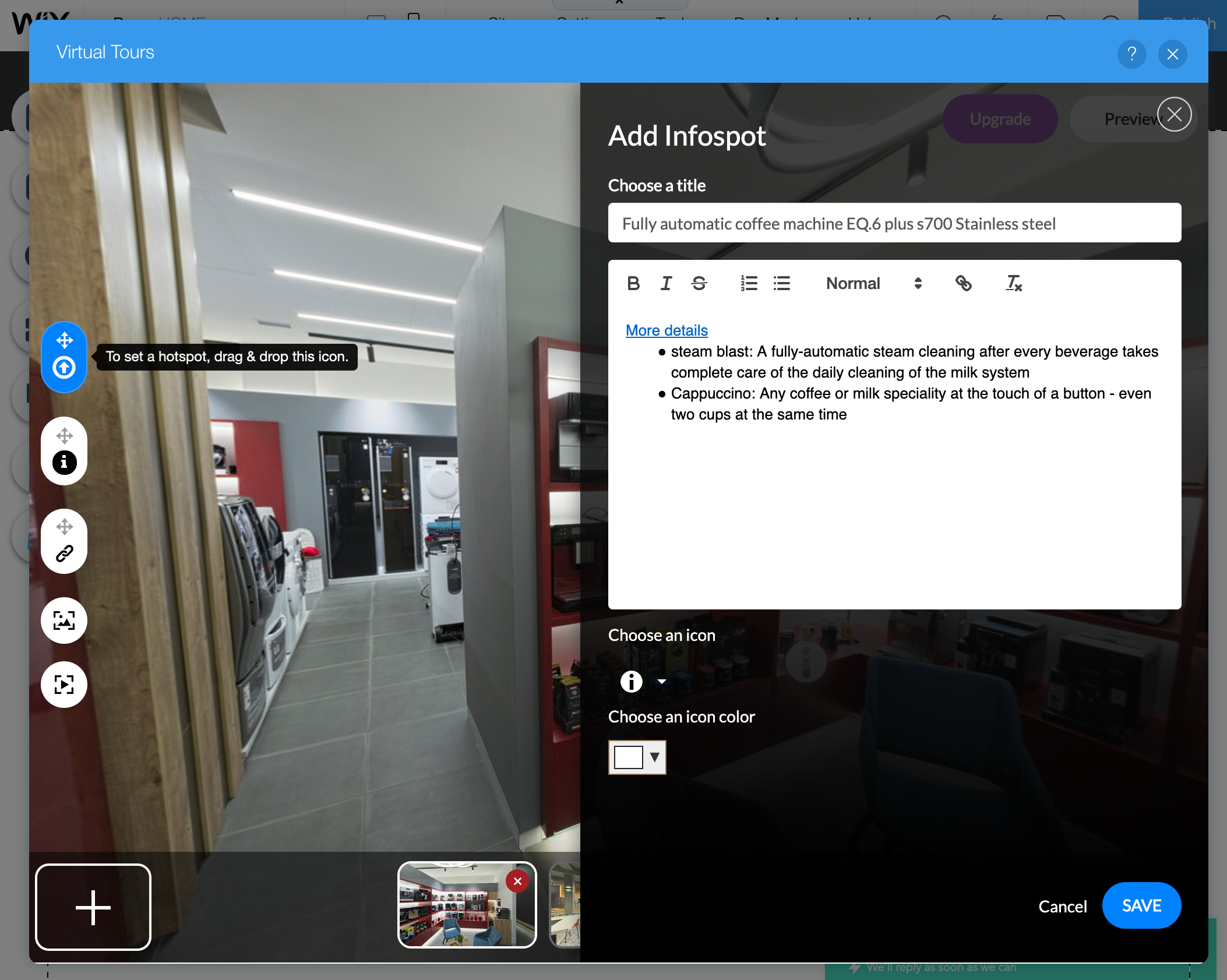Open the icon color picker
Viewport: 1227px width, 980px height.
click(x=637, y=757)
